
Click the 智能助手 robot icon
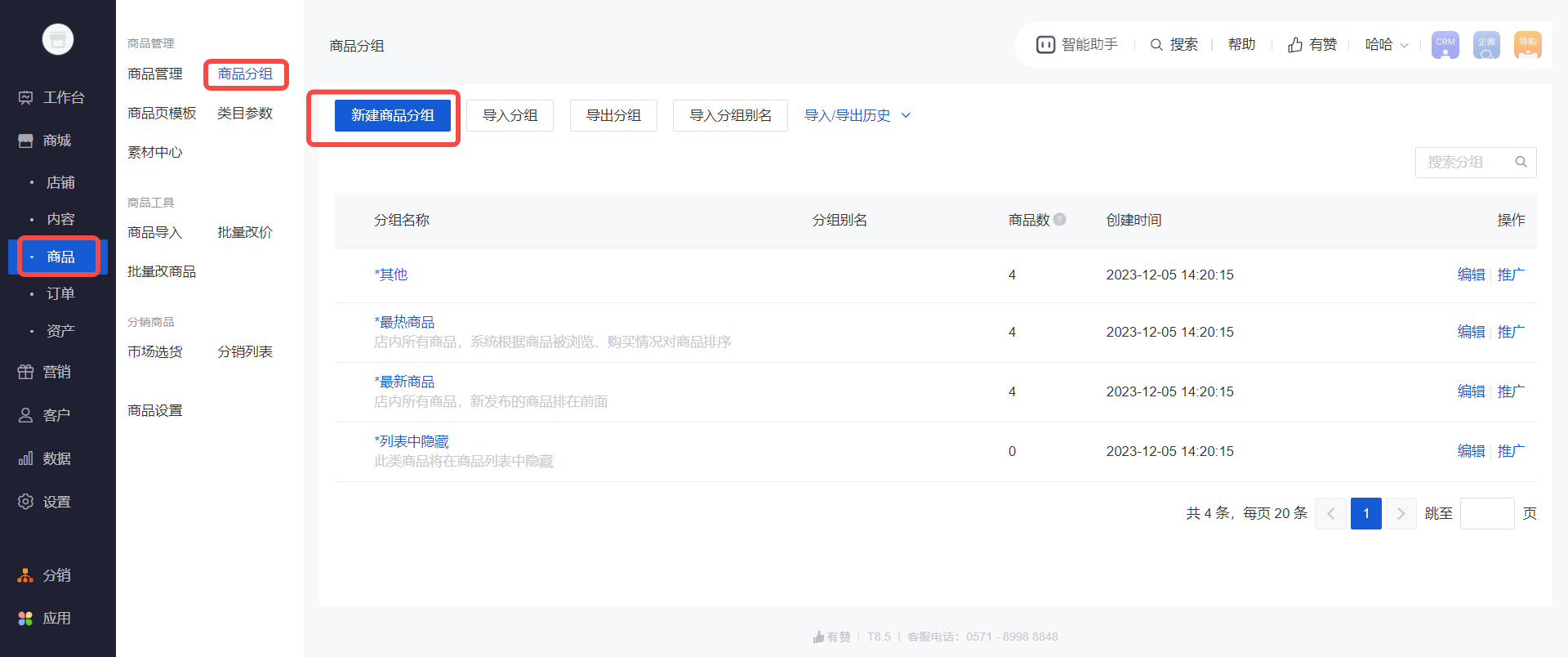(1045, 45)
